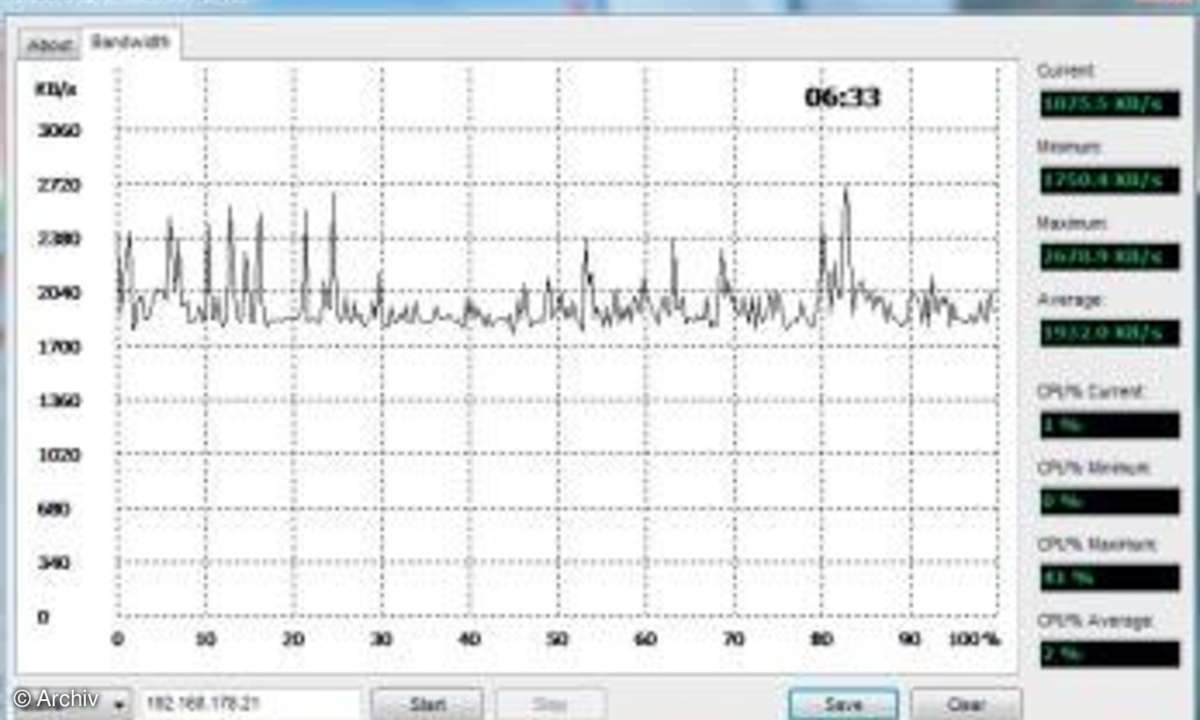The height and width of the screenshot is (720, 1200).
Task: Switch to the About tab
Action: [49, 45]
